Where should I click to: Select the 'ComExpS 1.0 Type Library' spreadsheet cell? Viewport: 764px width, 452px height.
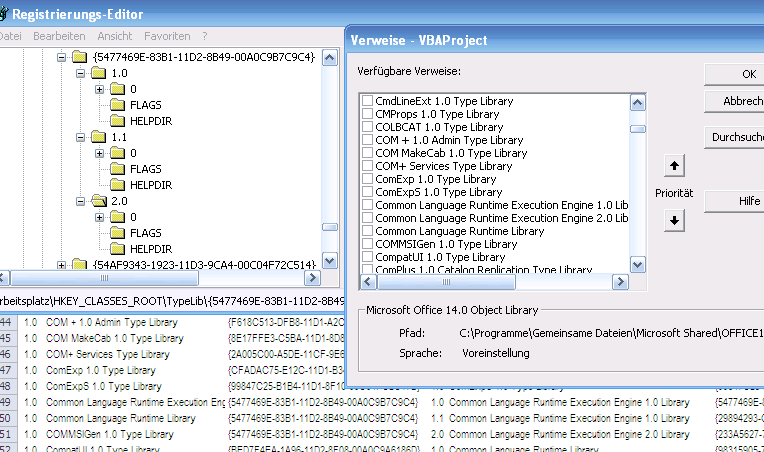coord(104,386)
